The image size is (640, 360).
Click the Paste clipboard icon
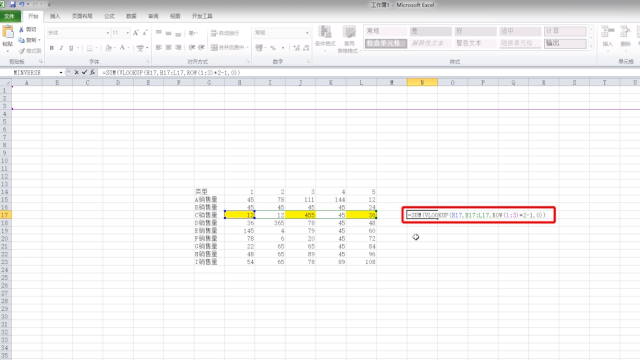[7, 32]
